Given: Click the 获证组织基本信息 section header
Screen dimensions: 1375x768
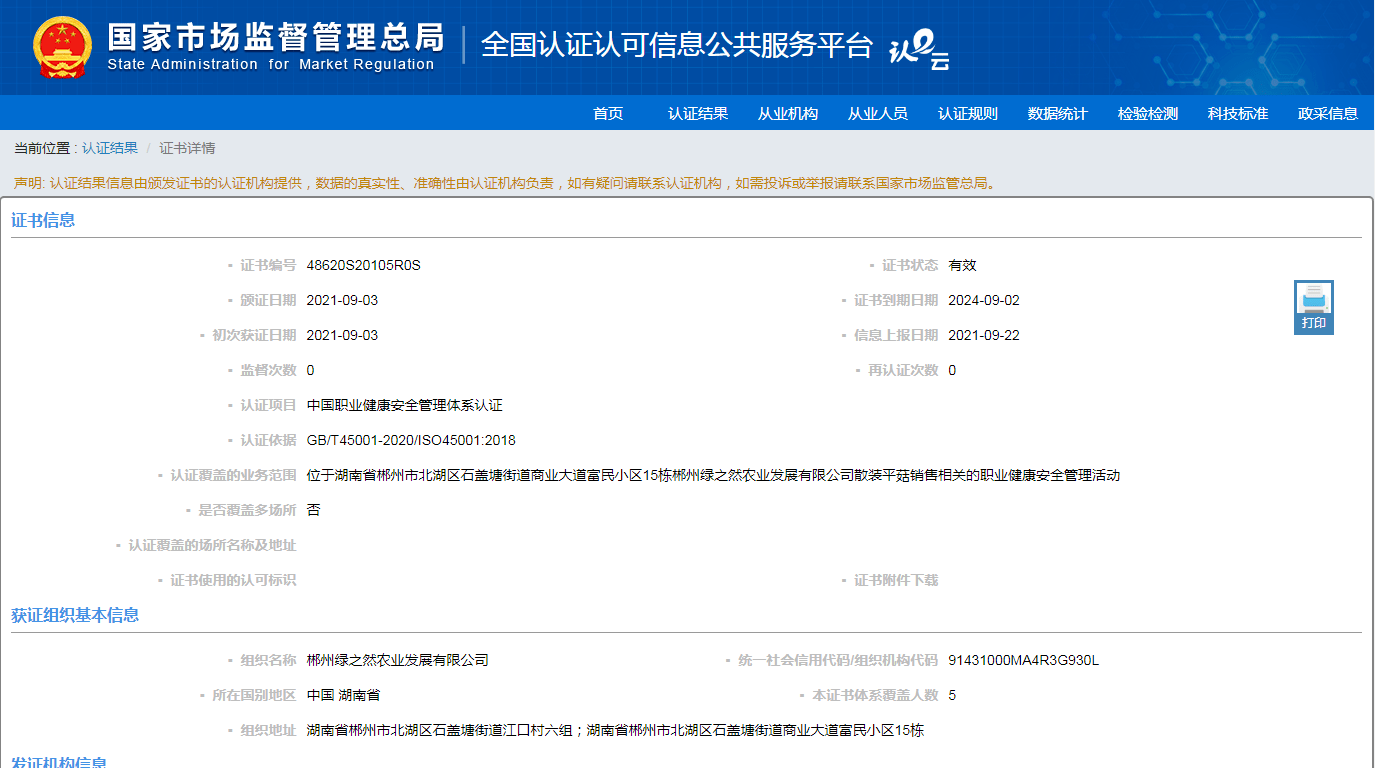Looking at the screenshot, I should (75, 615).
